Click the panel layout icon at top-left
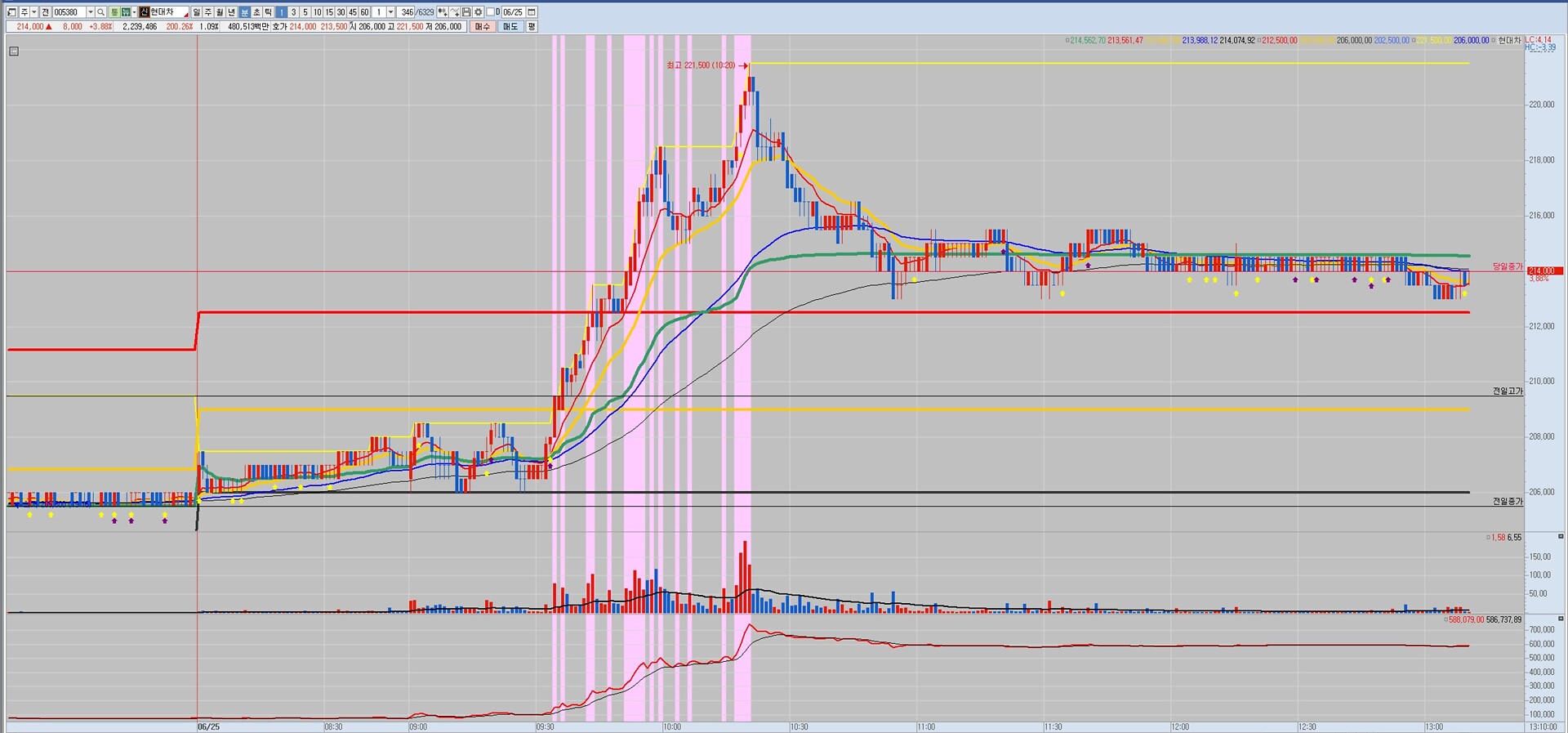1568x733 pixels. (x=11, y=12)
